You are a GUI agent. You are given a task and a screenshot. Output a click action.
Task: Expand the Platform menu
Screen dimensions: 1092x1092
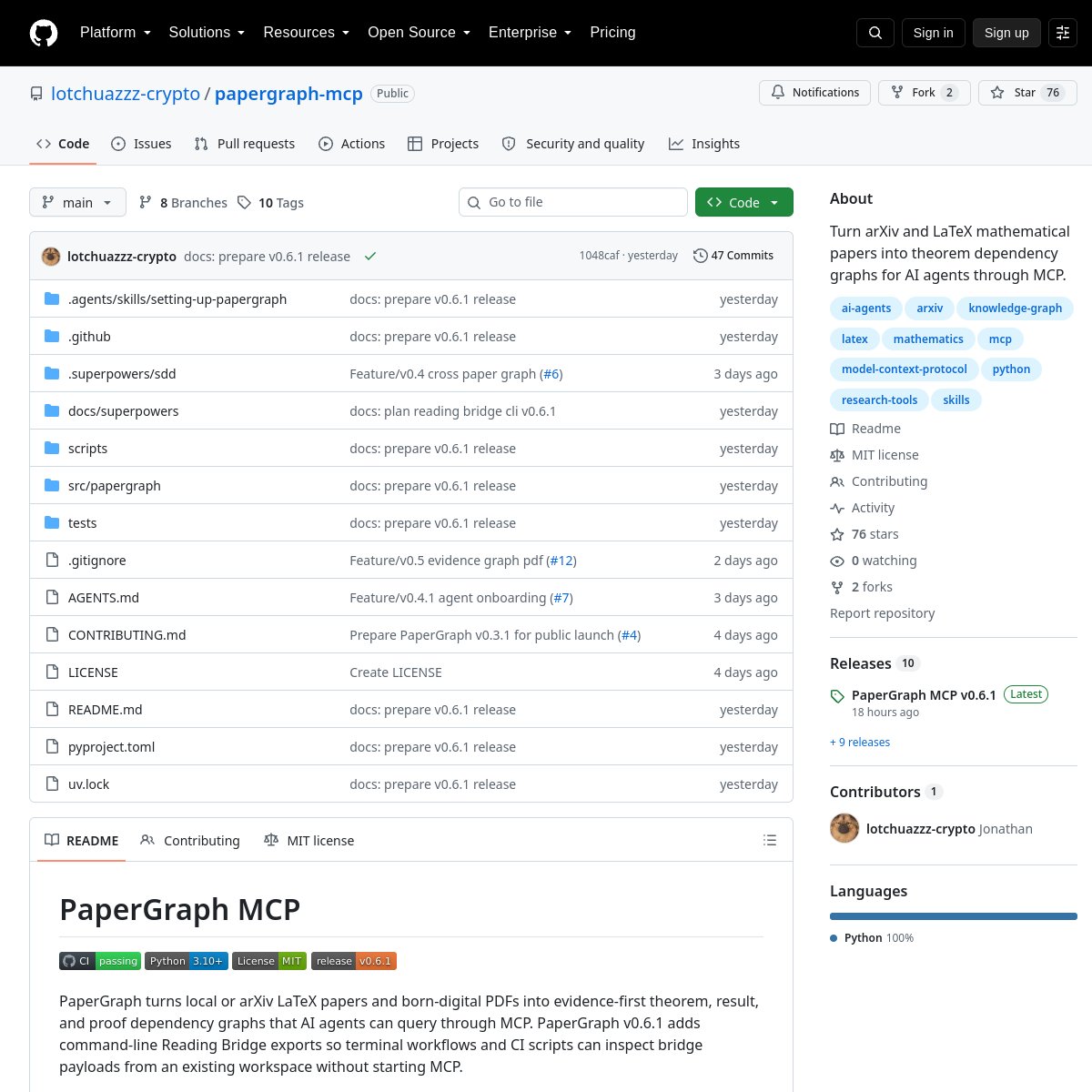coord(116,33)
